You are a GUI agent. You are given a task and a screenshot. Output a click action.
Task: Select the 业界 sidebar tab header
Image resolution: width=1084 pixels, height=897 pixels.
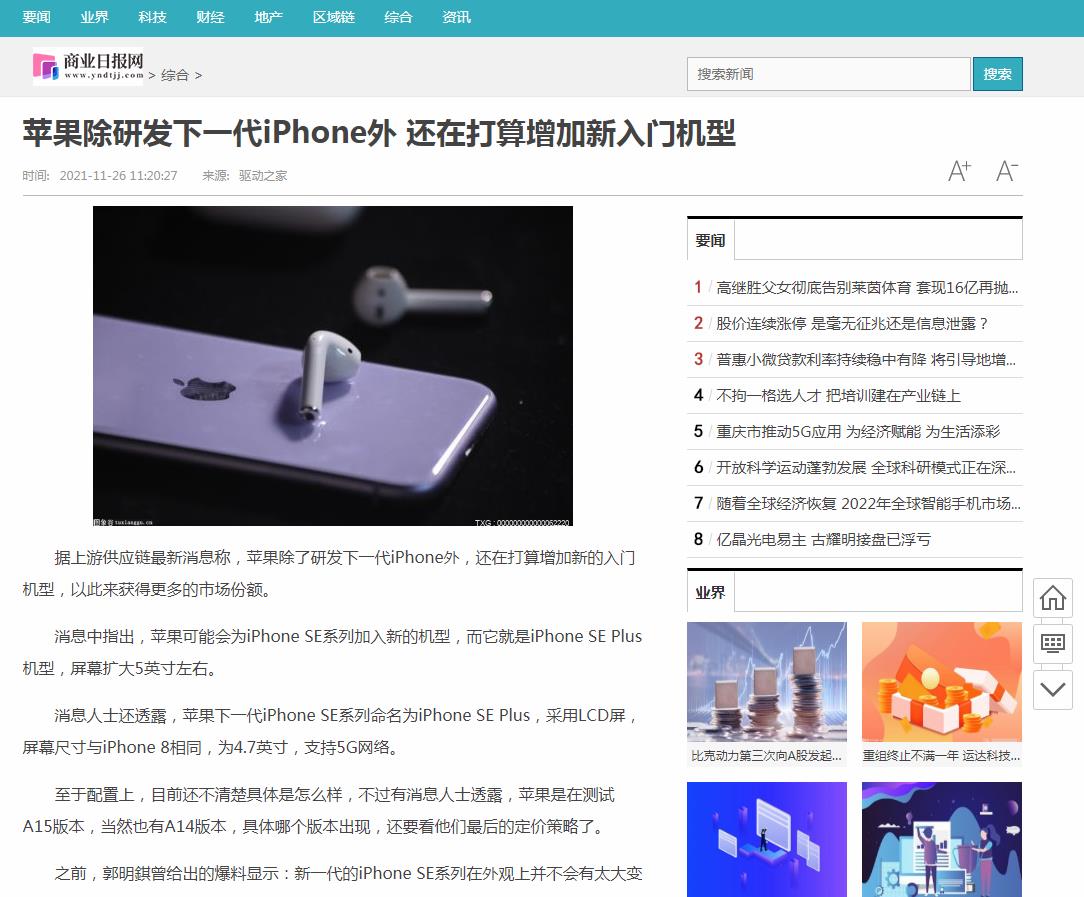710,592
